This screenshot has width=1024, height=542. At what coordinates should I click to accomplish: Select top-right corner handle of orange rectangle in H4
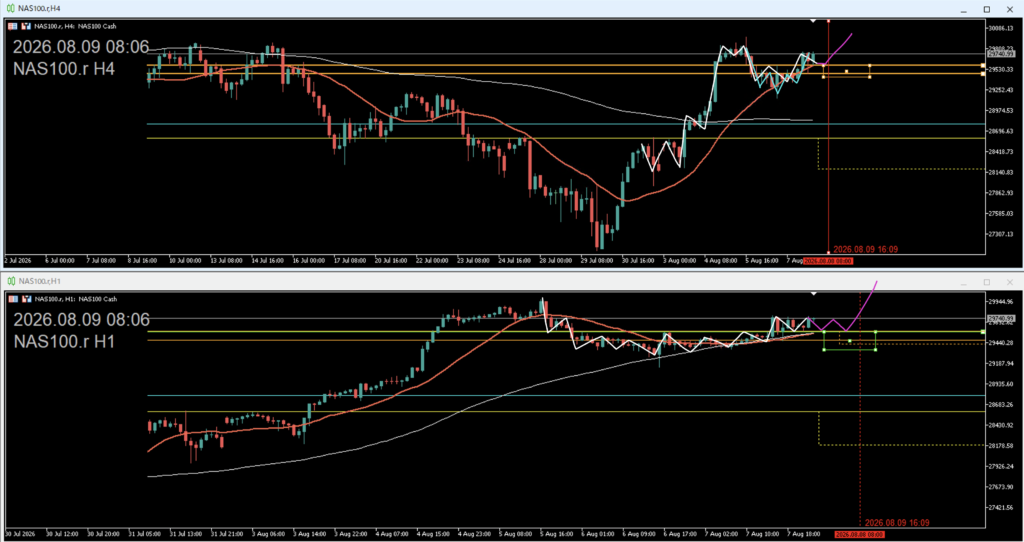[x=870, y=65]
